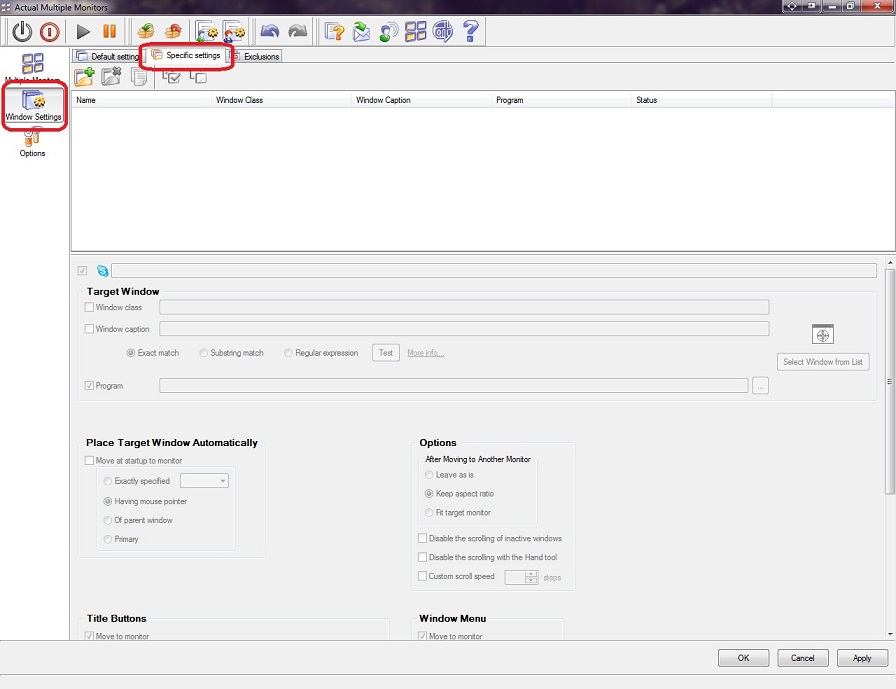Sort by the Window Caption column header

(x=421, y=100)
